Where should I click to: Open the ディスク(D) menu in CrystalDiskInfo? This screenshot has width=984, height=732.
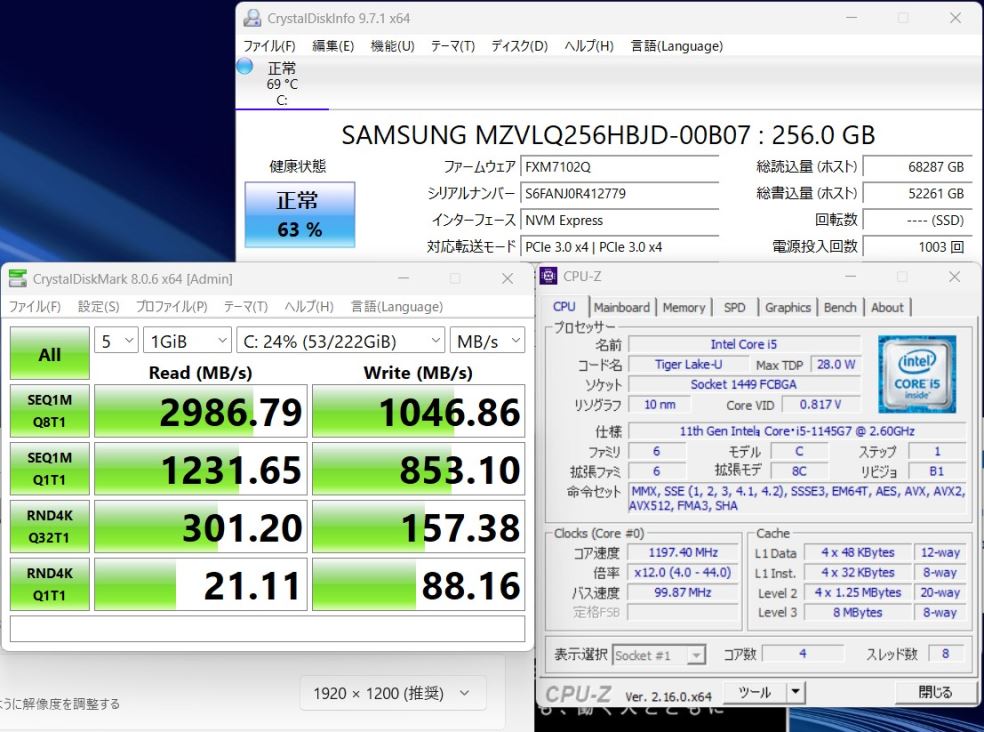[x=519, y=46]
